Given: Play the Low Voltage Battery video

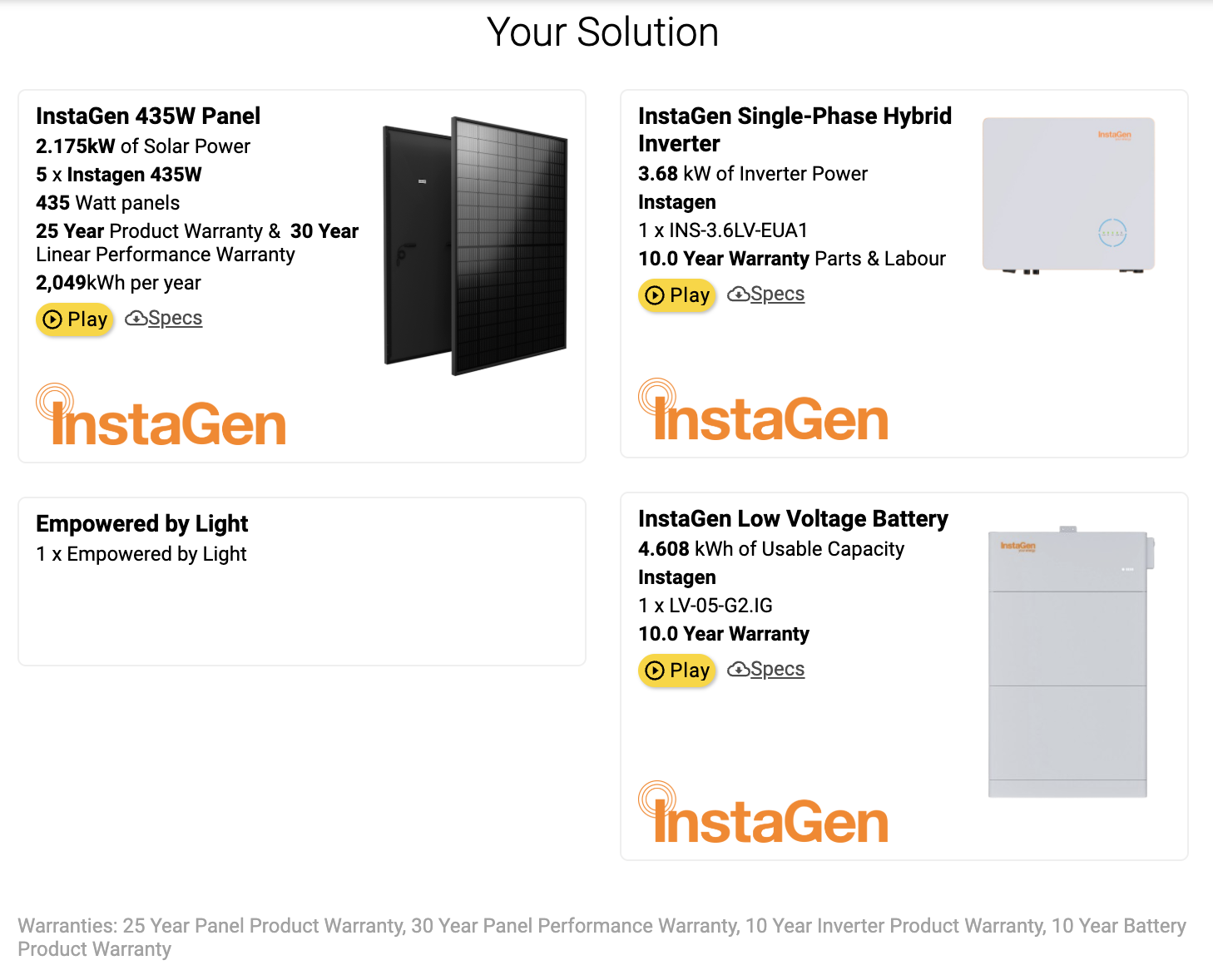Looking at the screenshot, I should [x=677, y=671].
